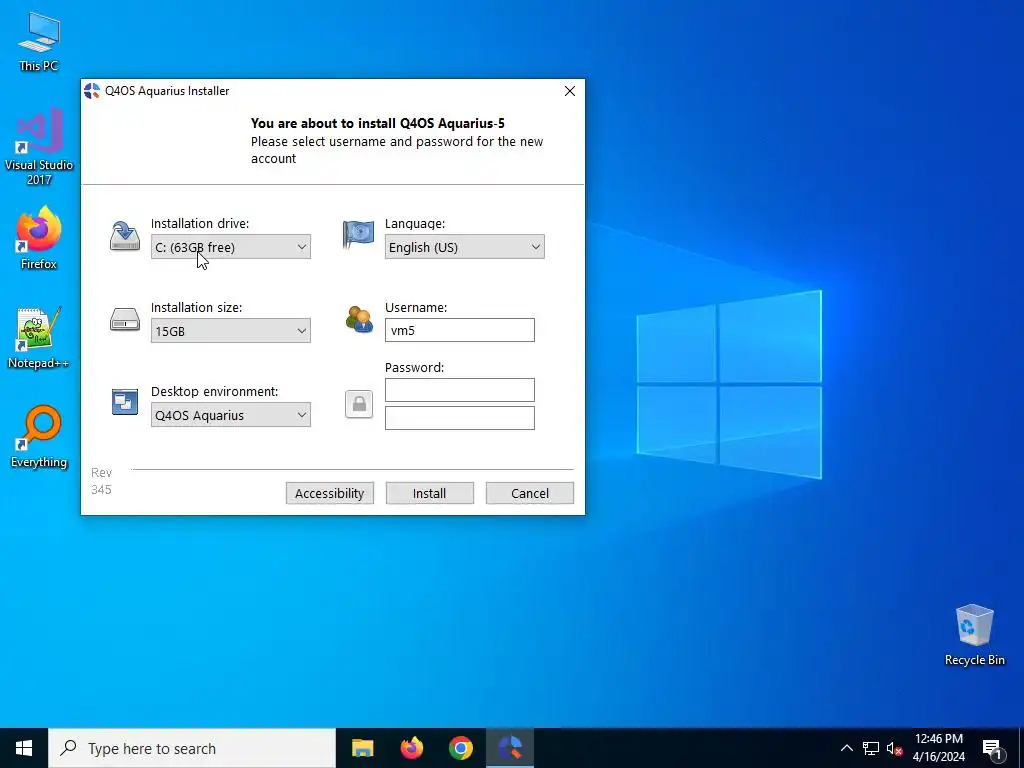Click the installation size disk icon
Screen dimensions: 1024x768
pos(125,320)
